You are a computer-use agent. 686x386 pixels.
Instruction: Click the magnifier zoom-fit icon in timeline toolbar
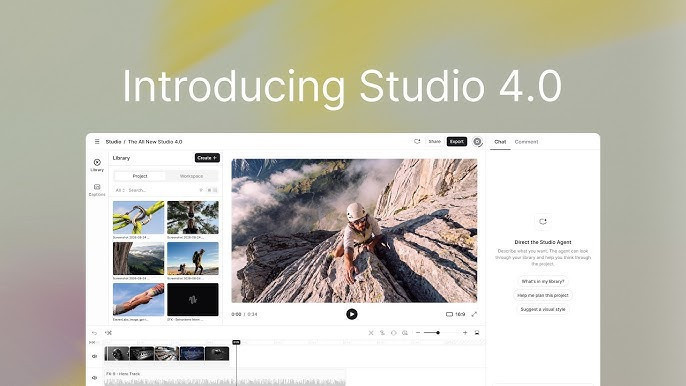pos(405,333)
